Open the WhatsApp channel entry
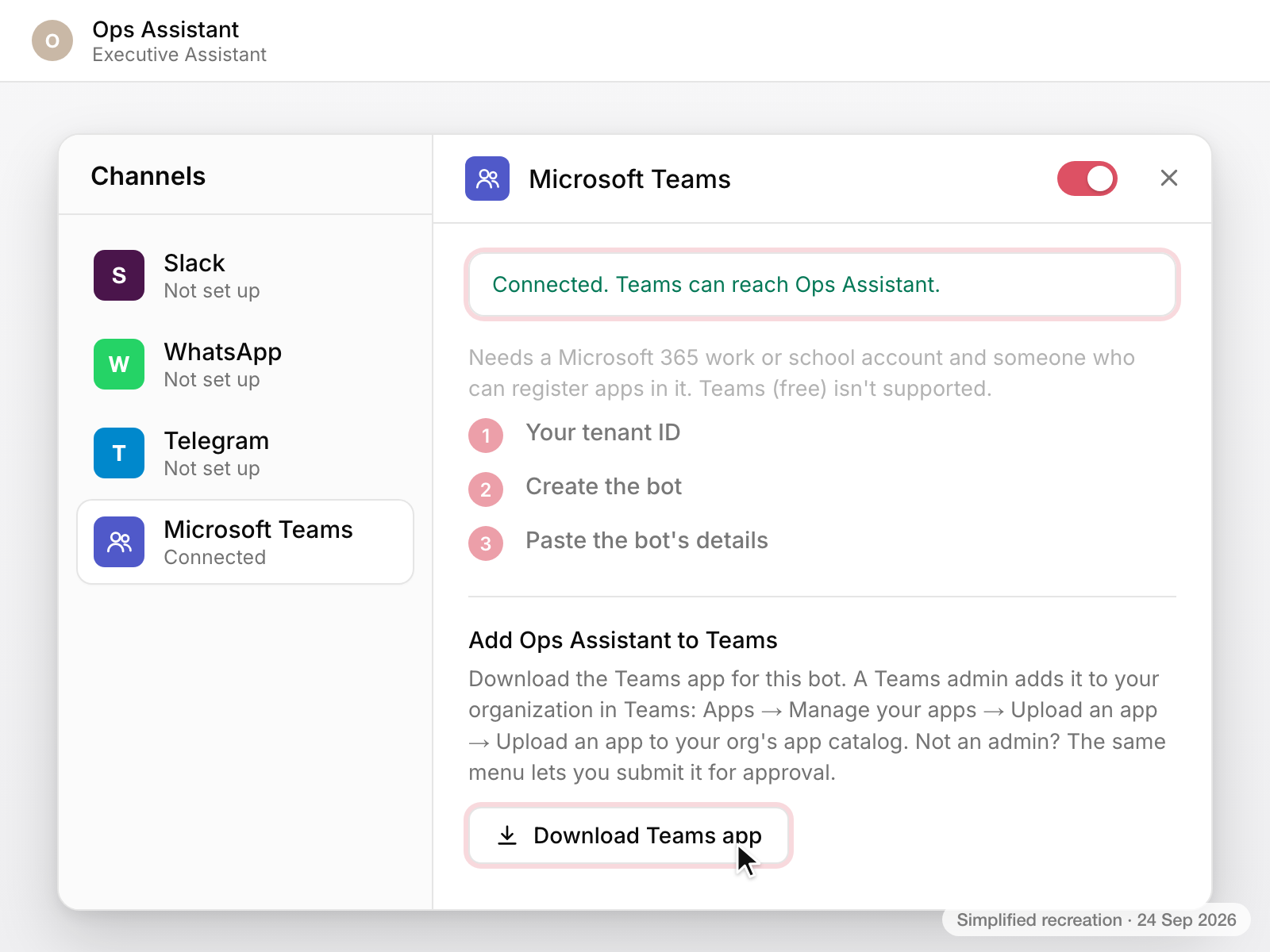1270x952 pixels. point(245,364)
